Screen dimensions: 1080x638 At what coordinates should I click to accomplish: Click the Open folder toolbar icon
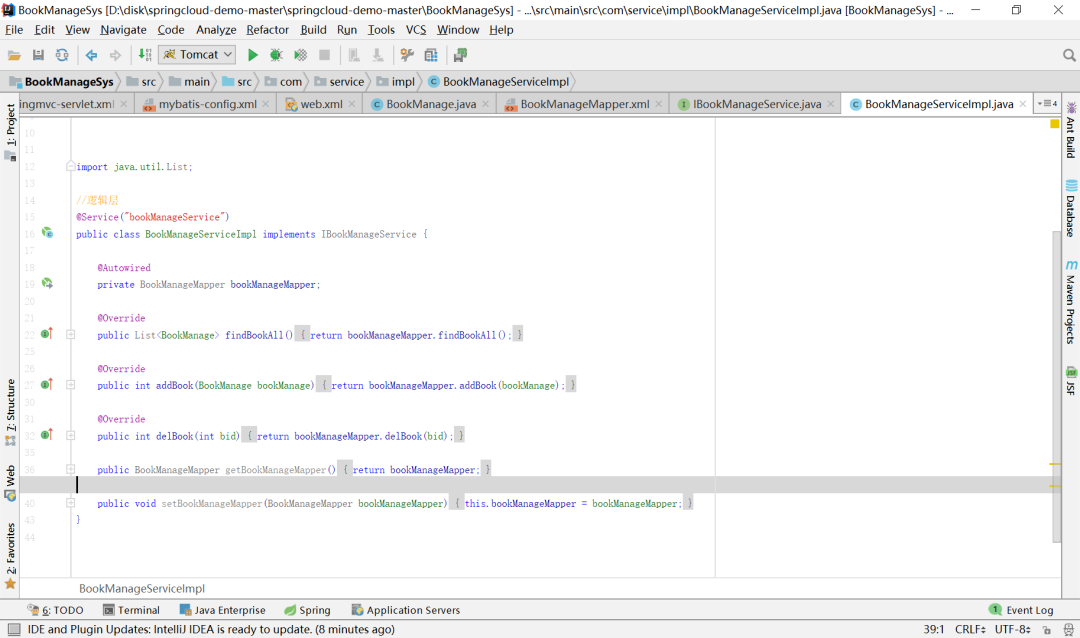[14, 55]
